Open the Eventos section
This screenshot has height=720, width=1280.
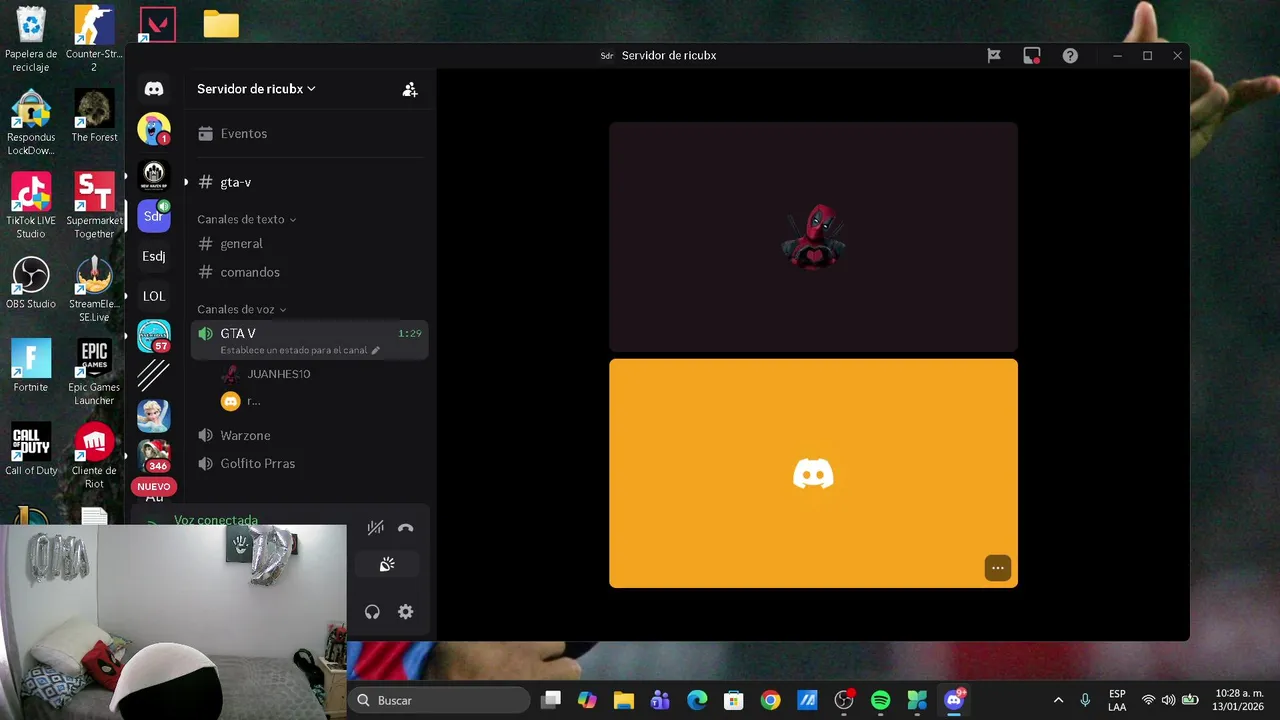click(310, 133)
